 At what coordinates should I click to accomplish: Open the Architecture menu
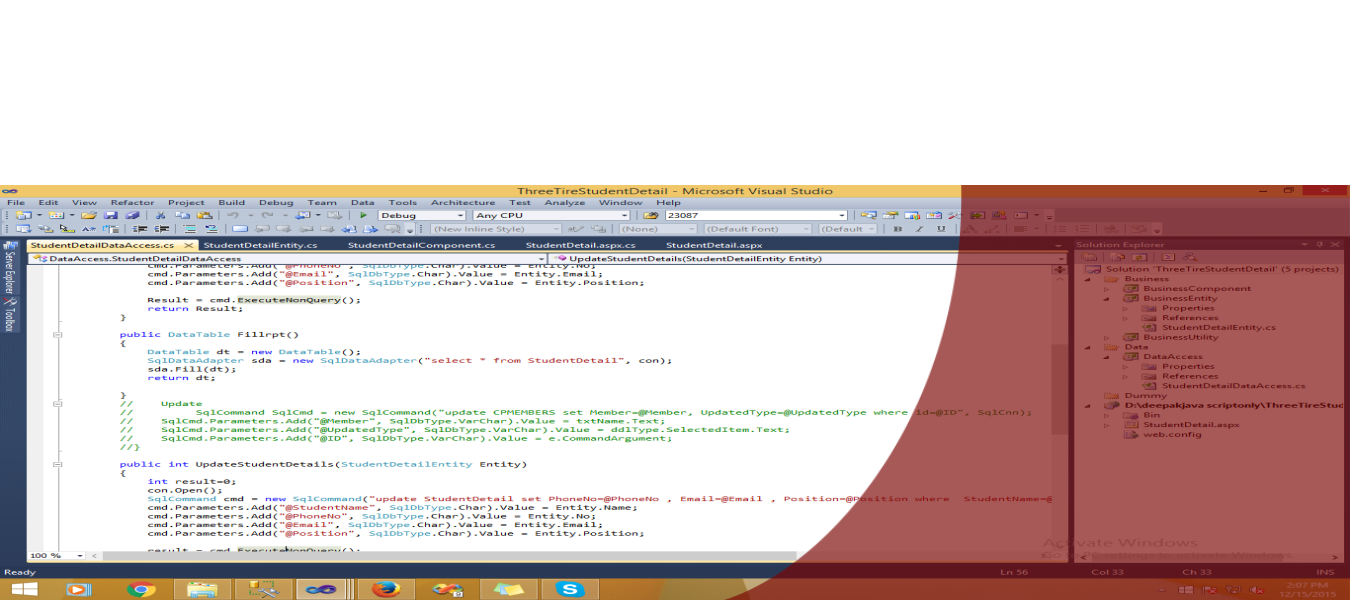tap(463, 203)
